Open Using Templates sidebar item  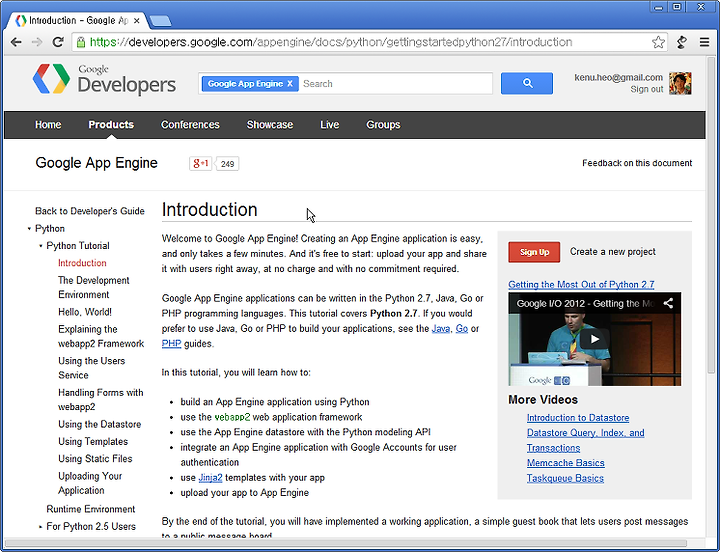click(x=93, y=442)
